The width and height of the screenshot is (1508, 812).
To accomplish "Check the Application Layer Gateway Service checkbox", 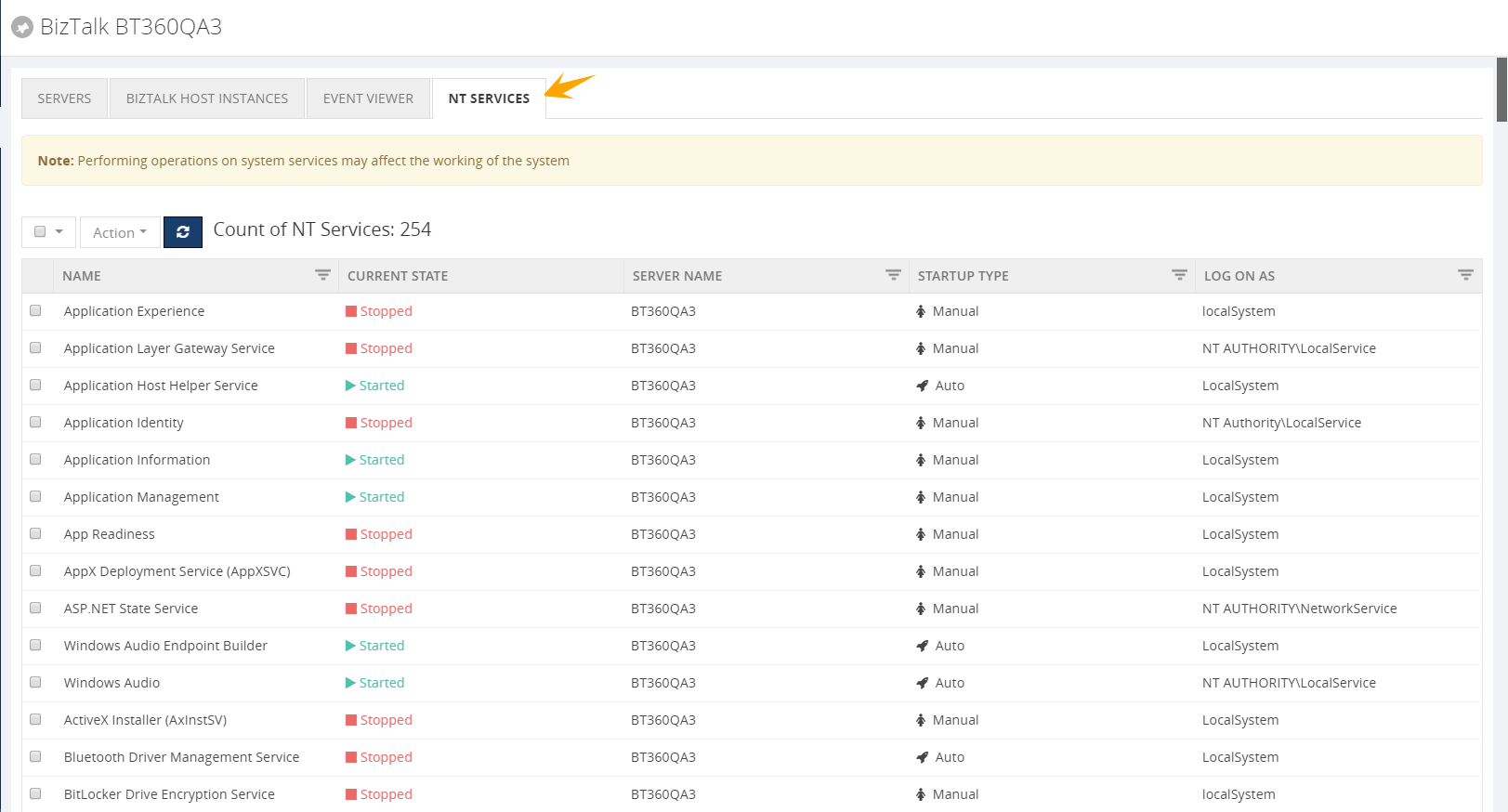I will (x=35, y=347).
